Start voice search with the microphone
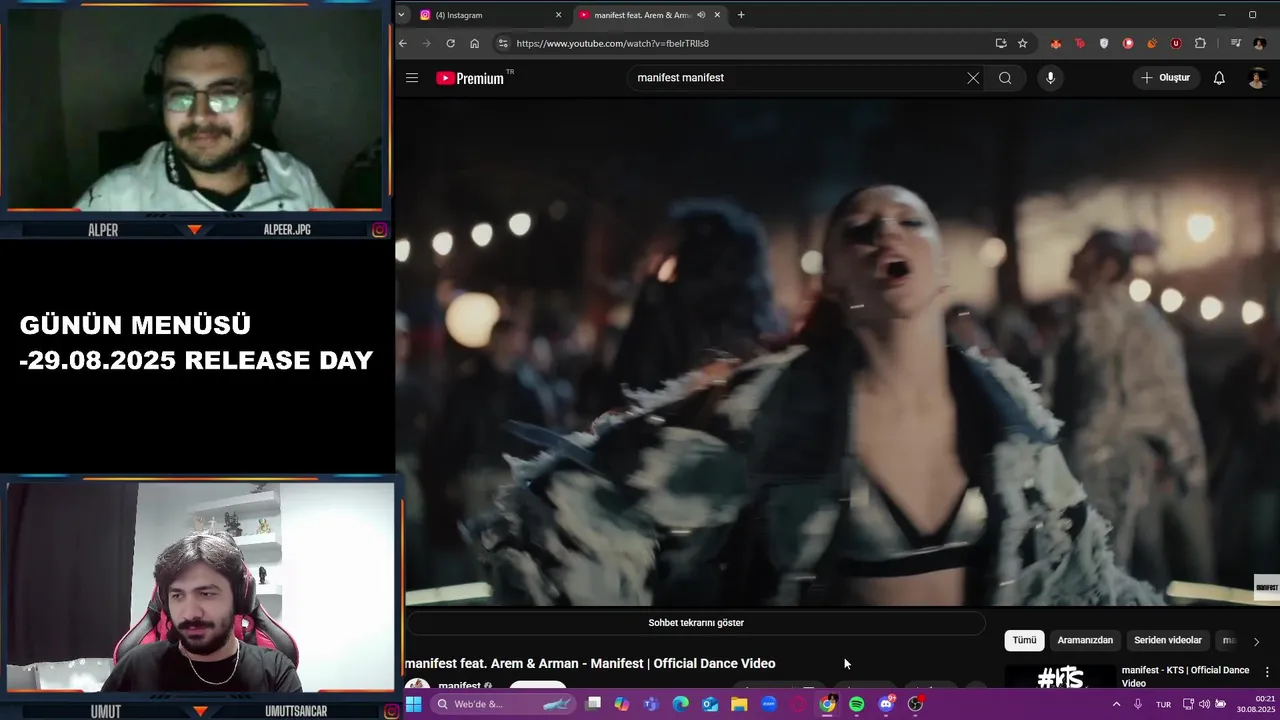The height and width of the screenshot is (720, 1280). click(x=1050, y=78)
